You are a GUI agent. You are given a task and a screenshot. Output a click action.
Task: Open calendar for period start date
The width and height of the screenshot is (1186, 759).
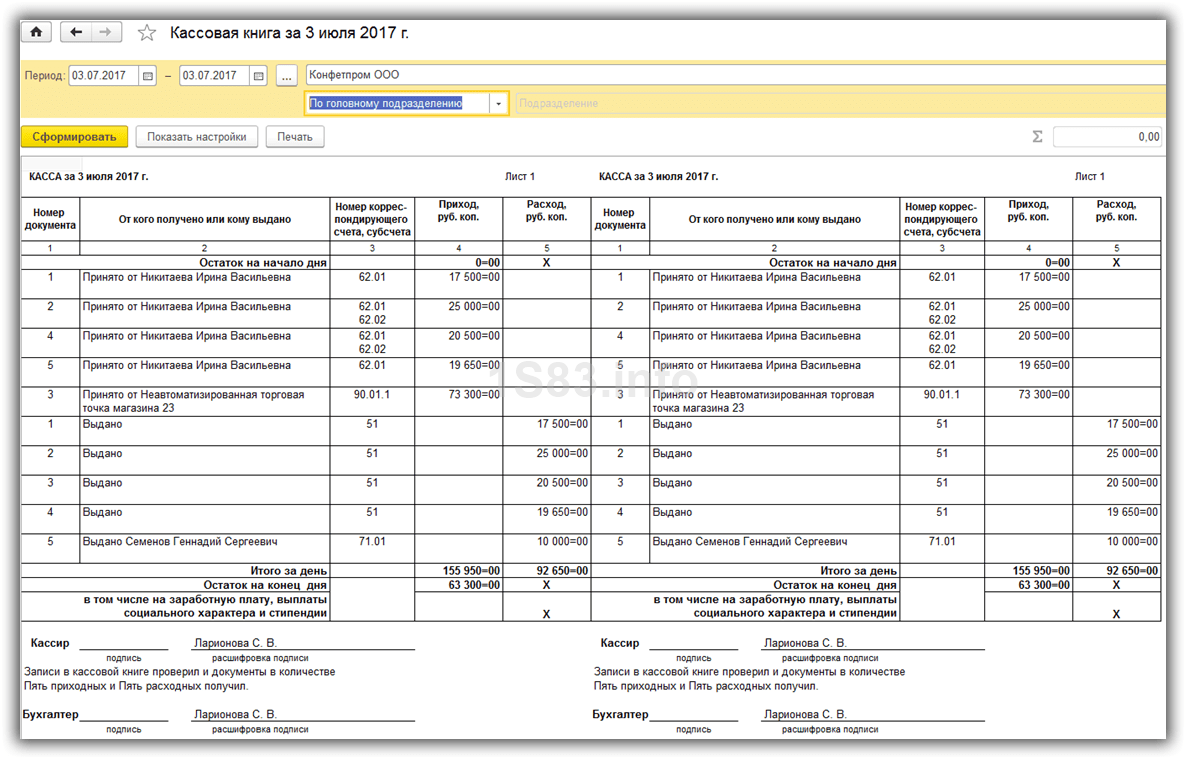[148, 76]
